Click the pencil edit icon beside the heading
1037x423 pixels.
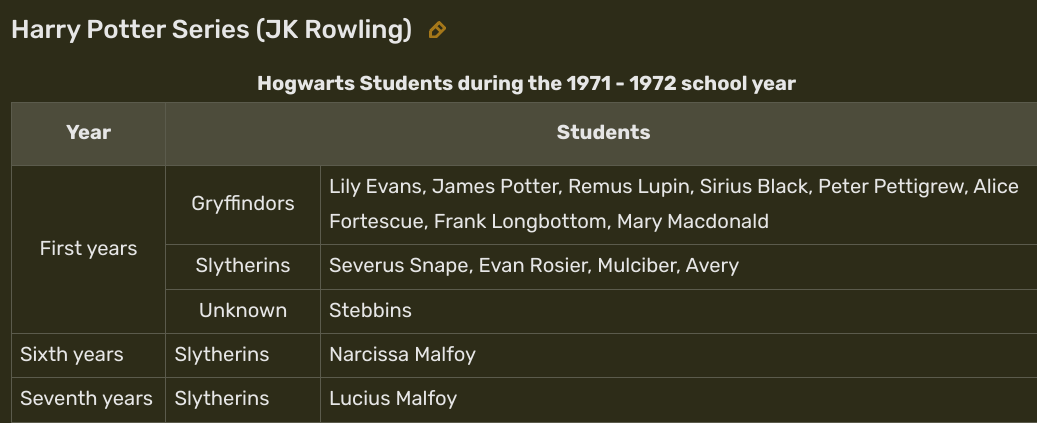(437, 31)
